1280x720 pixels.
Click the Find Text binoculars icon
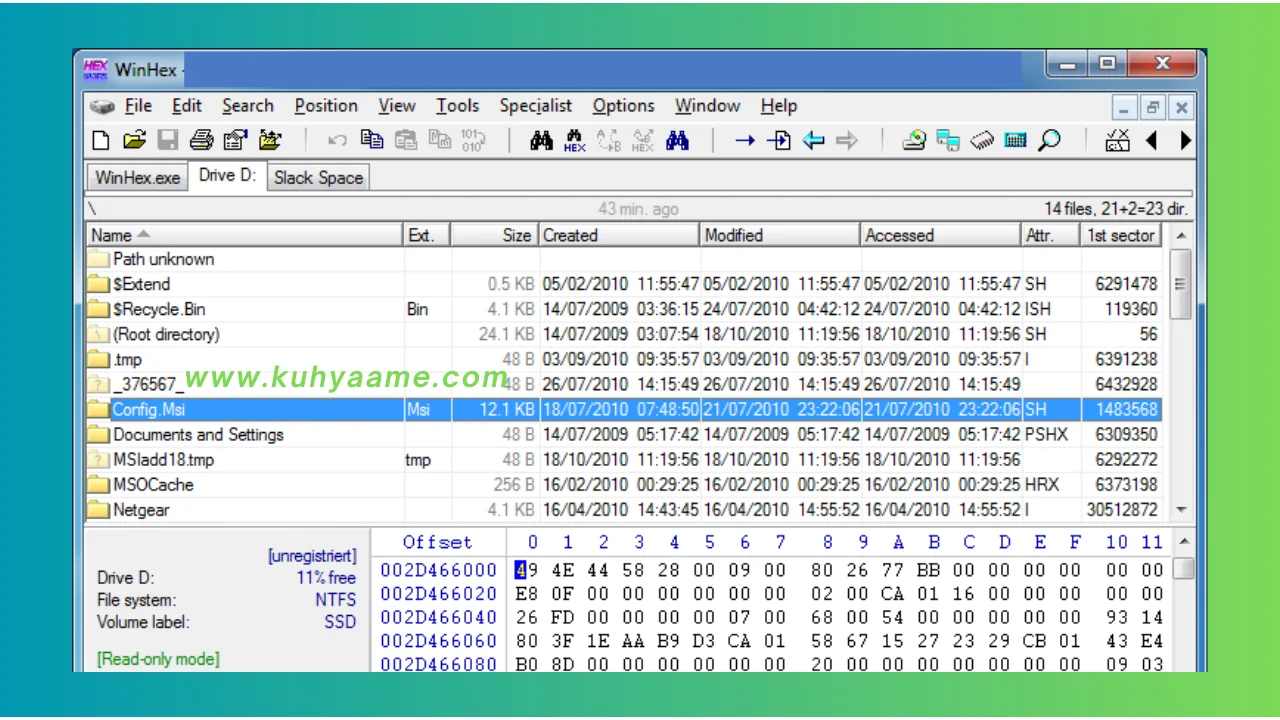(541, 141)
